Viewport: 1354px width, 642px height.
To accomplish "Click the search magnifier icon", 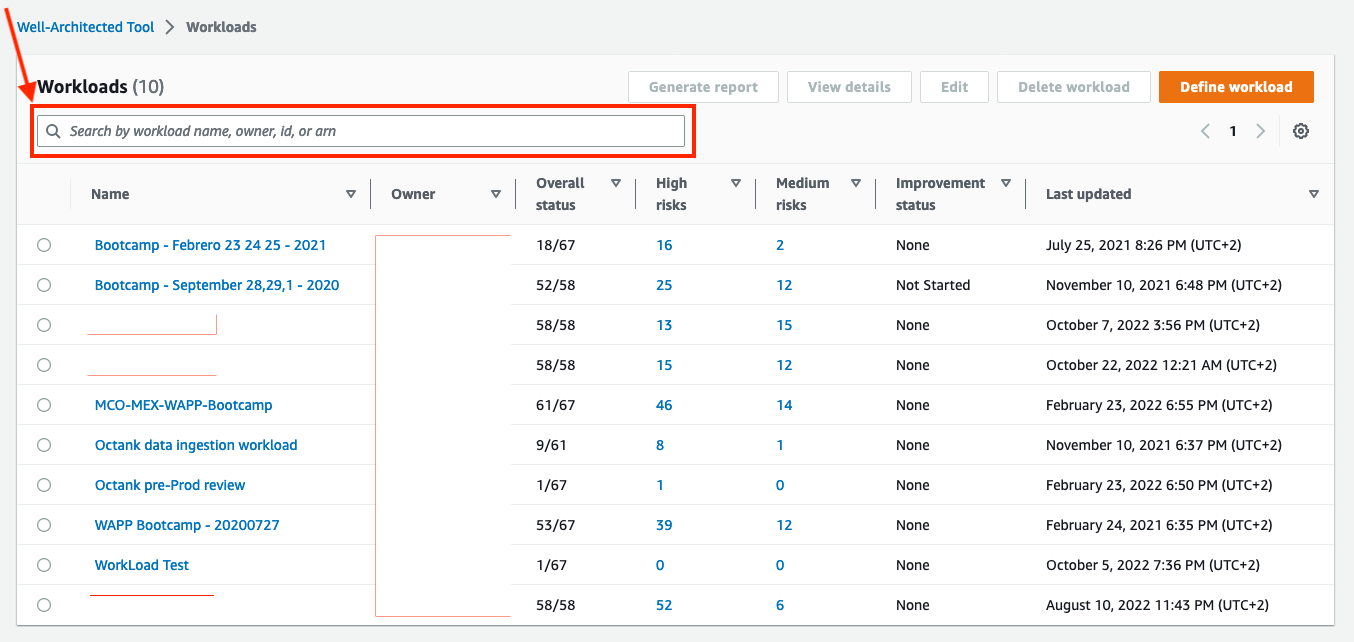I will [x=53, y=130].
